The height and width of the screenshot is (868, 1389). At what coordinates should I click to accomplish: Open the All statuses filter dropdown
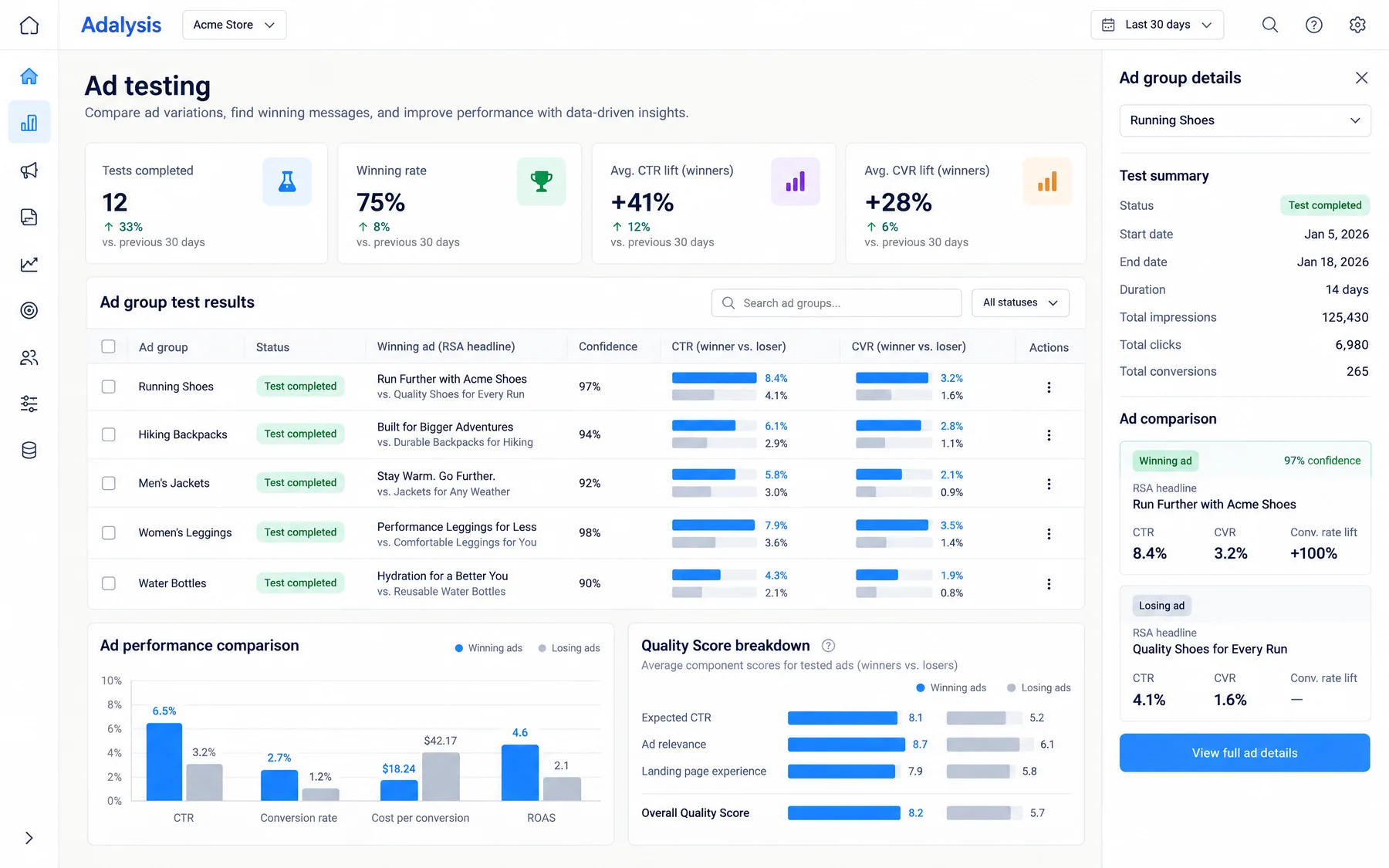(x=1020, y=302)
